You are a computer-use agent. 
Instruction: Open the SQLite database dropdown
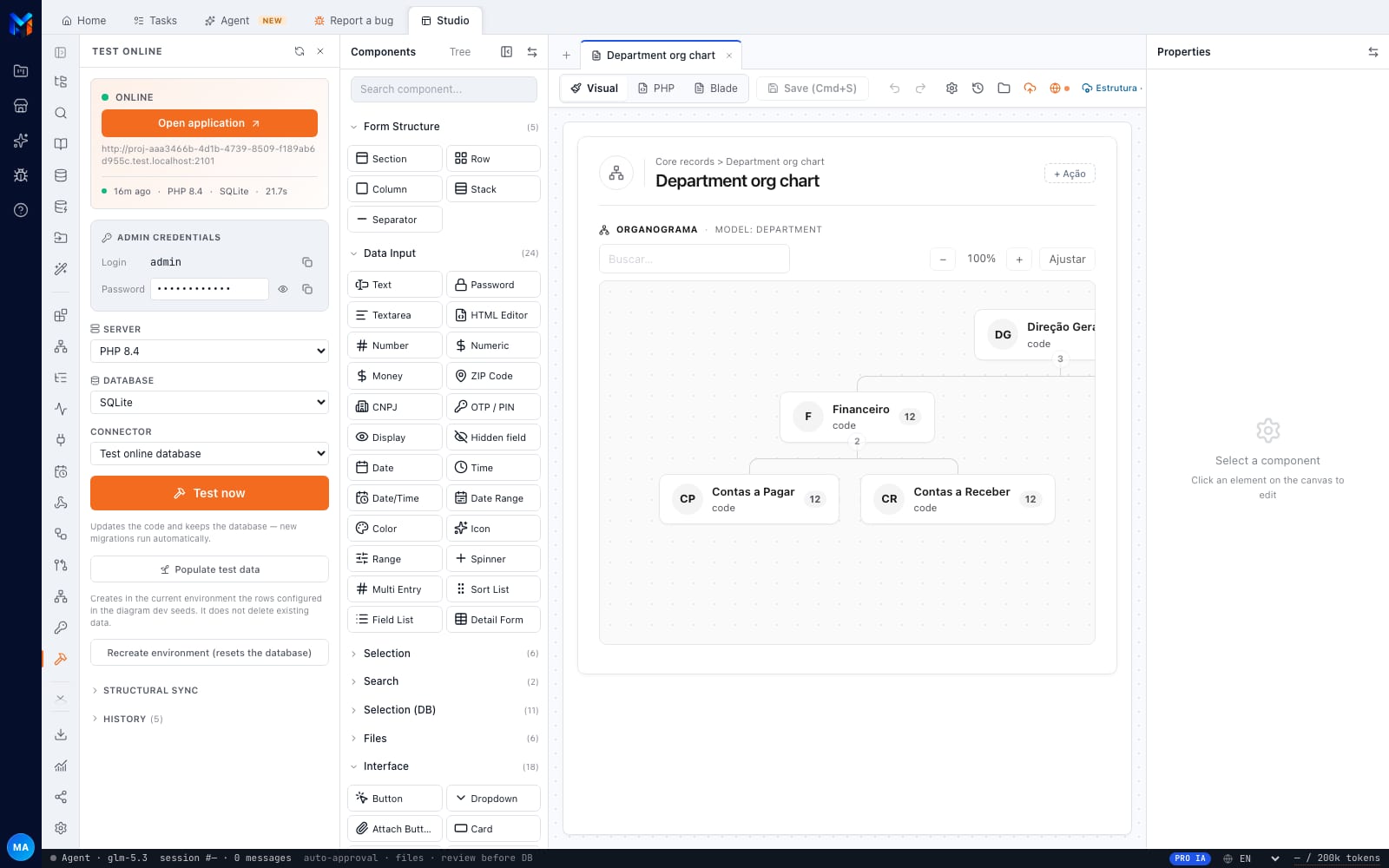click(209, 402)
